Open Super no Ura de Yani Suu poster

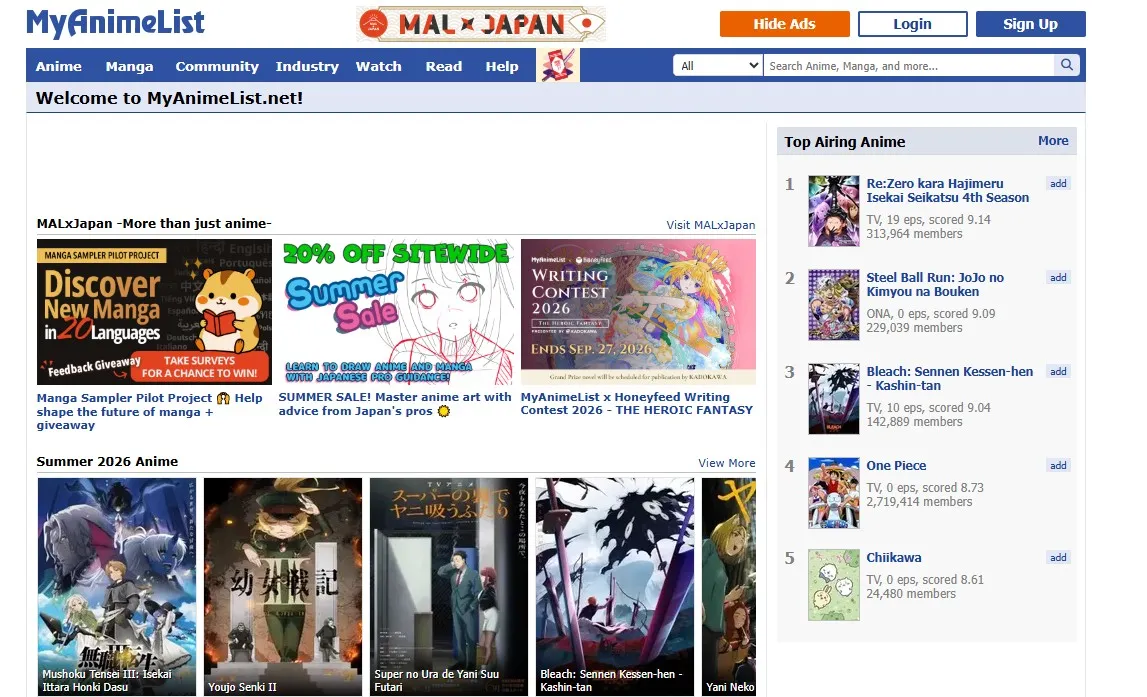point(449,587)
